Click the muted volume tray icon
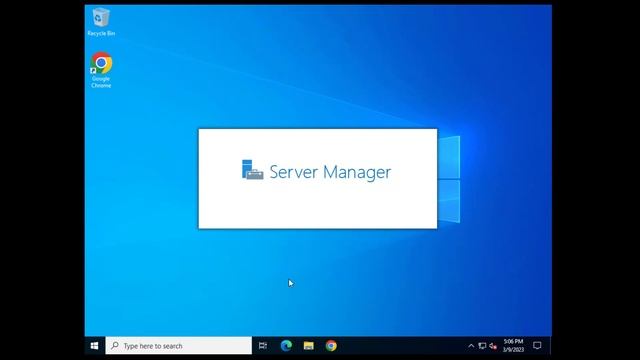Viewport: 640px width, 360px height. pyautogui.click(x=493, y=346)
